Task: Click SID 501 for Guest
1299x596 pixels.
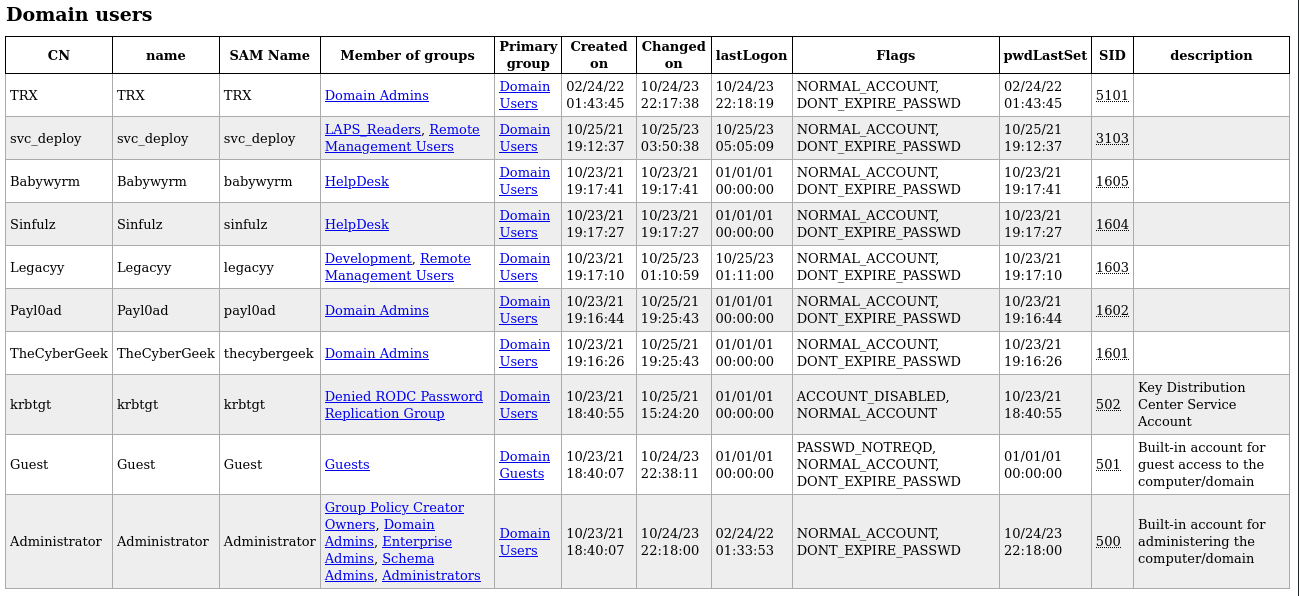Action: coord(1108,465)
